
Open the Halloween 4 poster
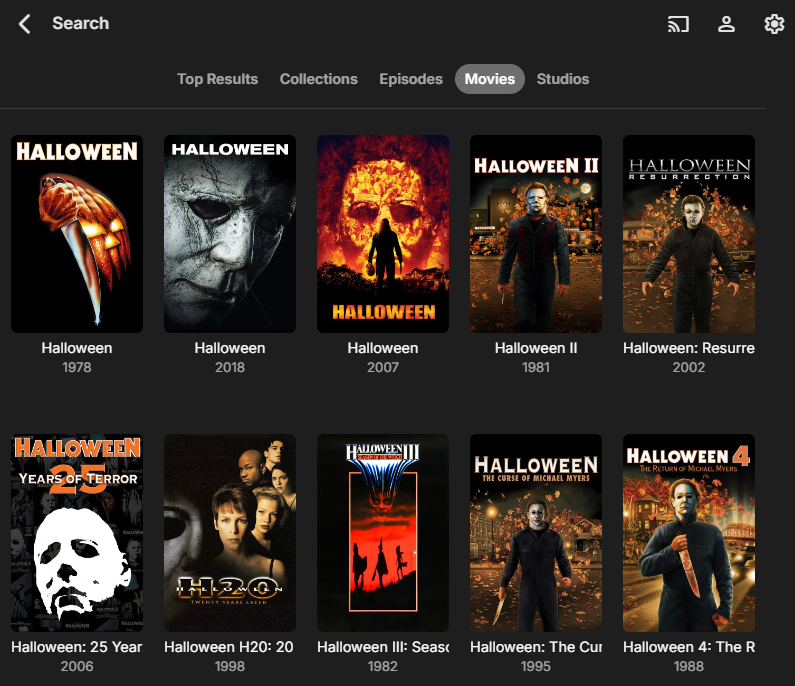pos(689,533)
